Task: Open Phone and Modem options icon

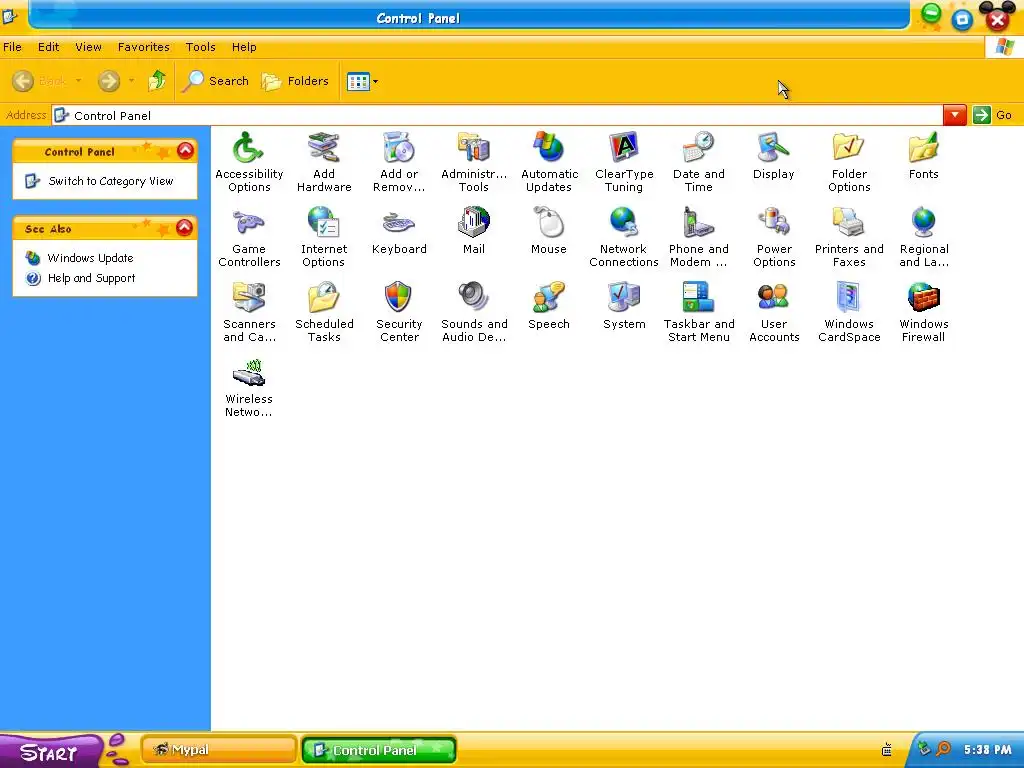Action: 699,237
